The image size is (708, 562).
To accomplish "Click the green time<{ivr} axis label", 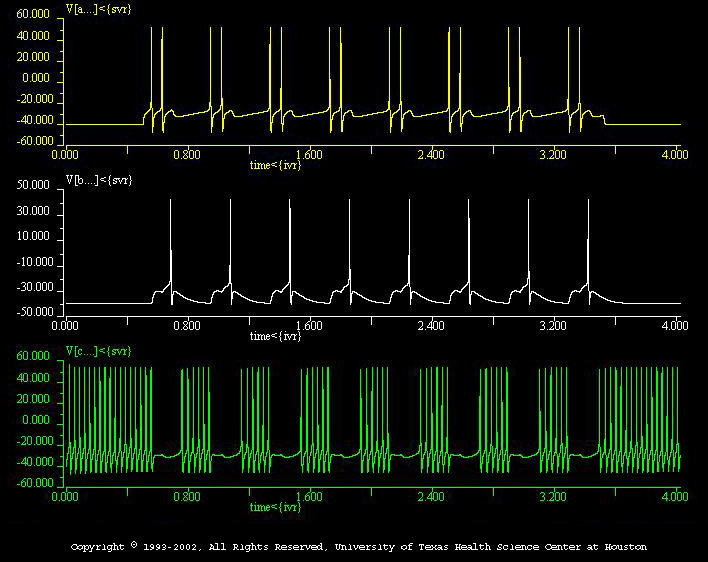I will 280,507.
